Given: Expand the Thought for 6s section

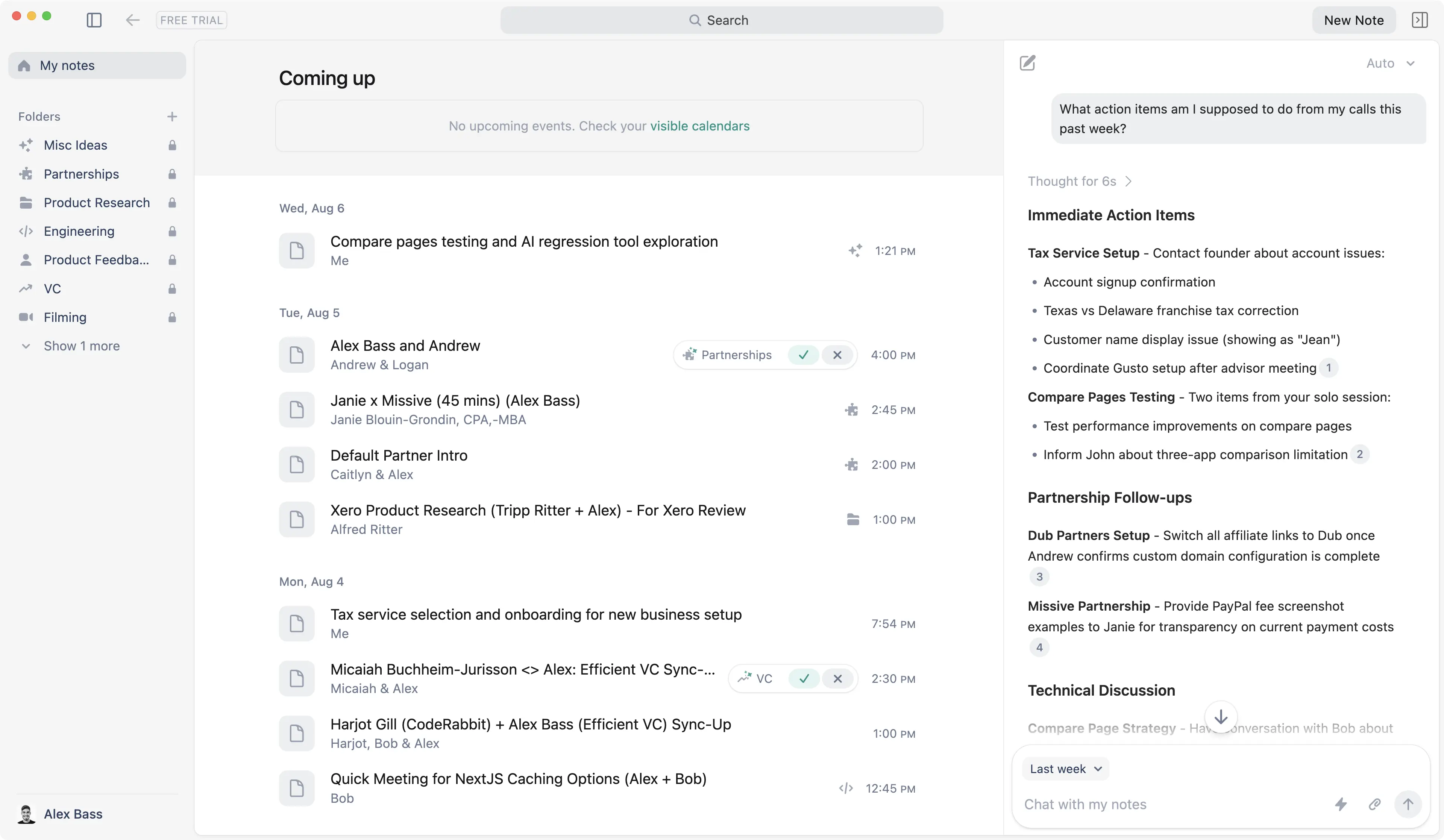Looking at the screenshot, I should tap(1080, 181).
